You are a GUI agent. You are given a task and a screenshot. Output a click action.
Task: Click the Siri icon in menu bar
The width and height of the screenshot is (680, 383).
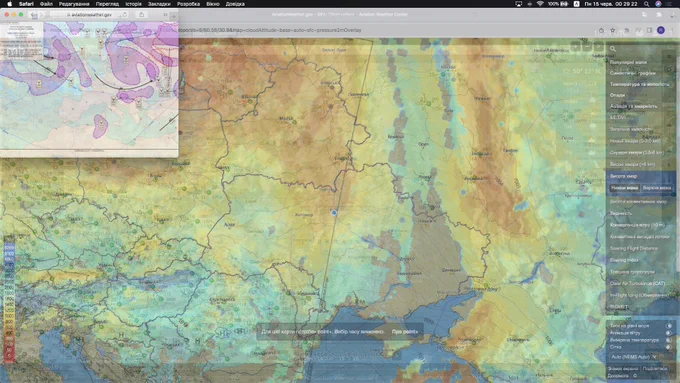pyautogui.click(x=658, y=4)
